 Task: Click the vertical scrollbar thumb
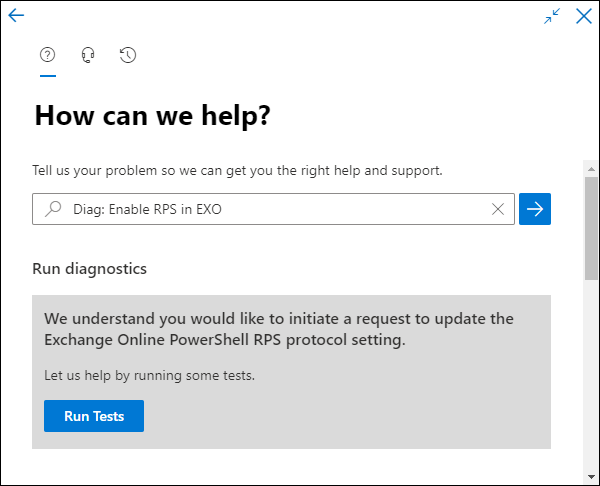point(591,228)
